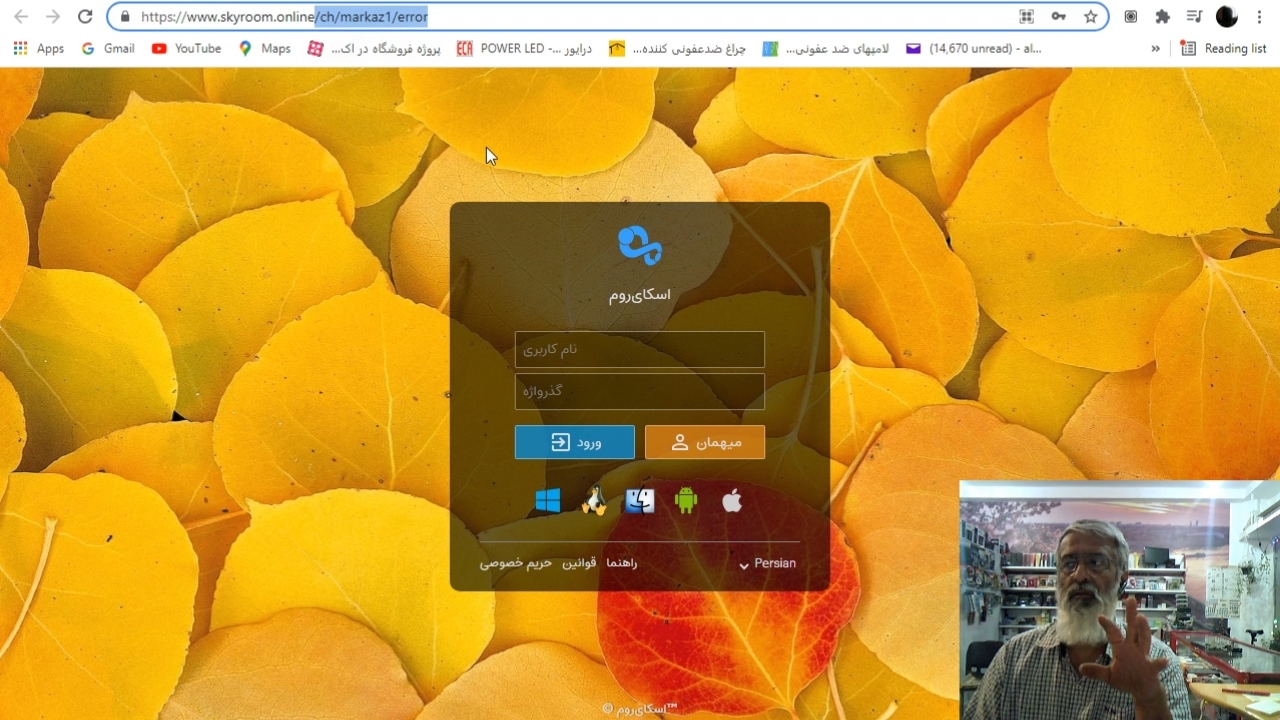Screen dimensions: 1280x720
Task: Click the Windows download icon
Action: coord(548,501)
